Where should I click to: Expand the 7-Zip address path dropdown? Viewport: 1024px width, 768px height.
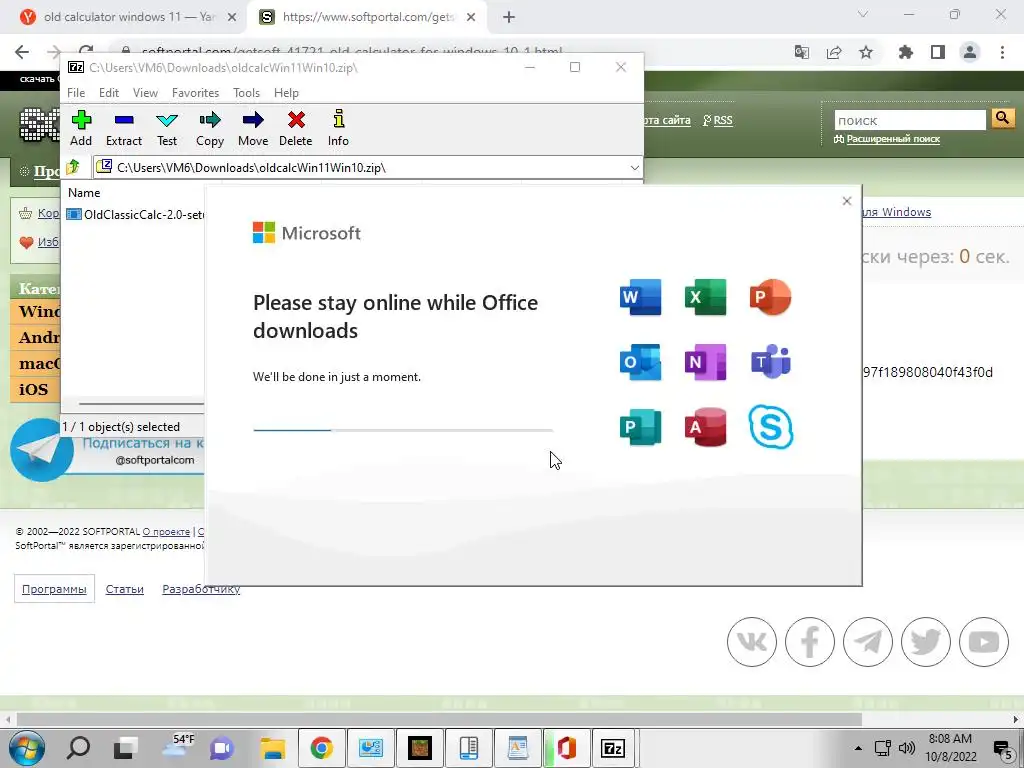pyautogui.click(x=634, y=168)
